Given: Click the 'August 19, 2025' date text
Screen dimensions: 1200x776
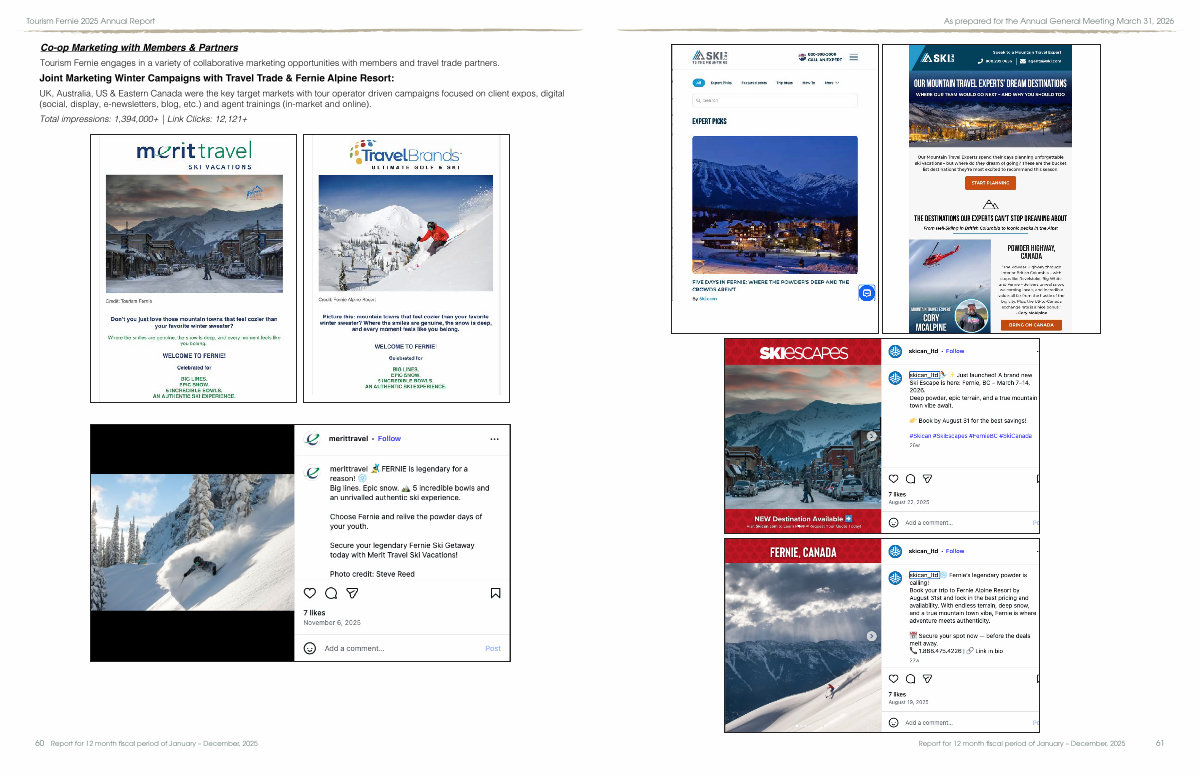Looking at the screenshot, I should tap(909, 700).
